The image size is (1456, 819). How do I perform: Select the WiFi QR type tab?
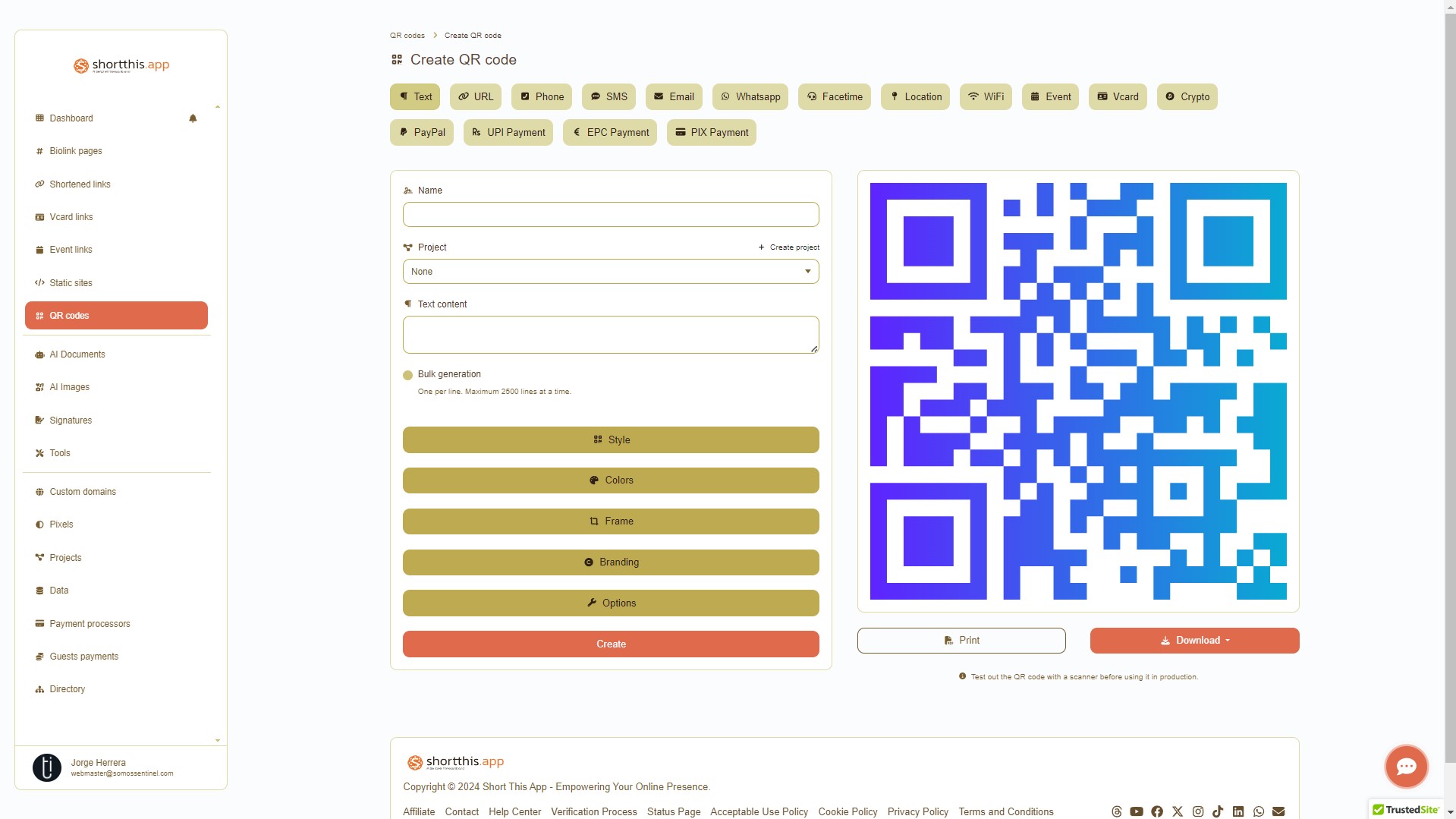coord(985,97)
